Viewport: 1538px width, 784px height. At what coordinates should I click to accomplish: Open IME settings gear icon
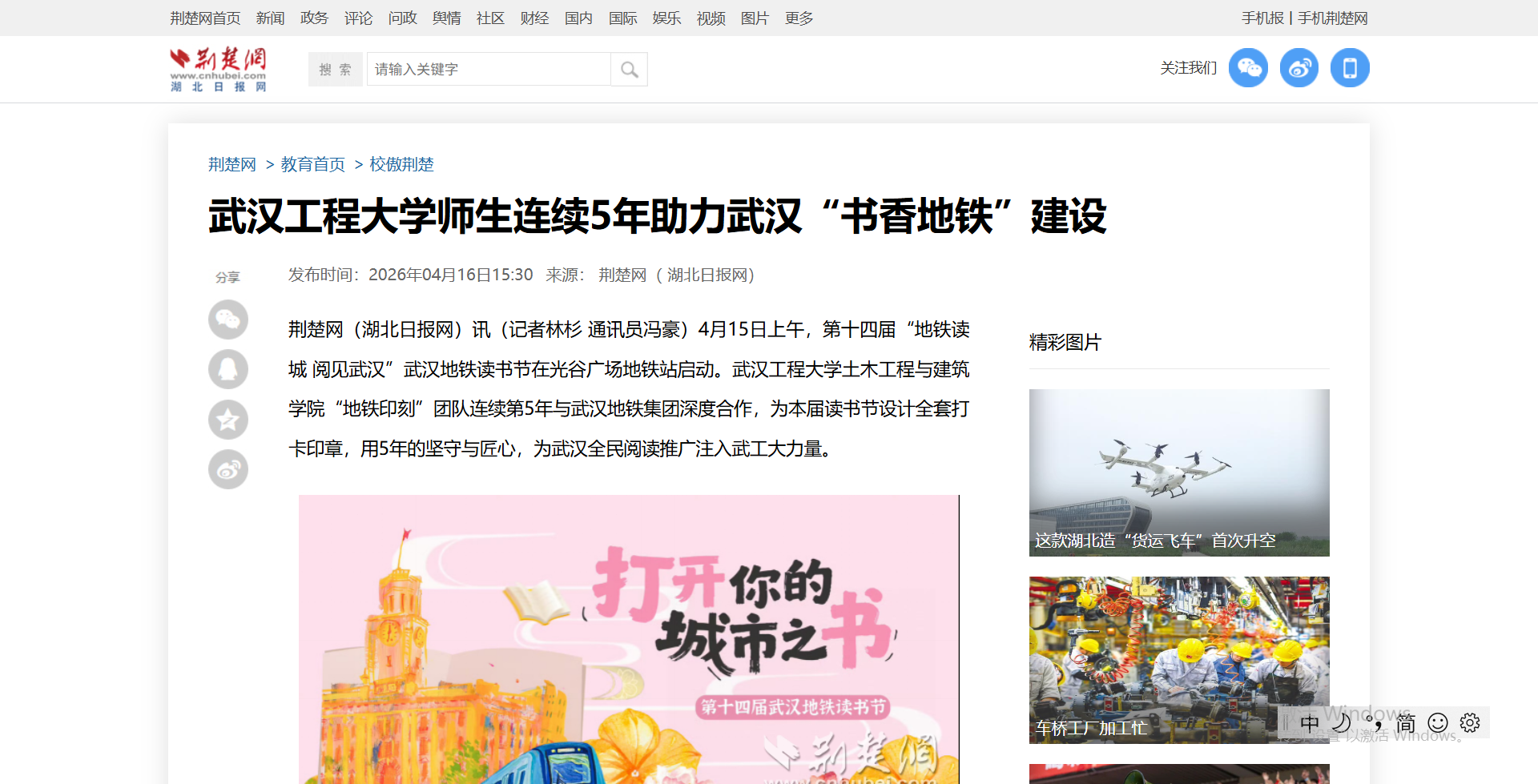(x=1470, y=723)
